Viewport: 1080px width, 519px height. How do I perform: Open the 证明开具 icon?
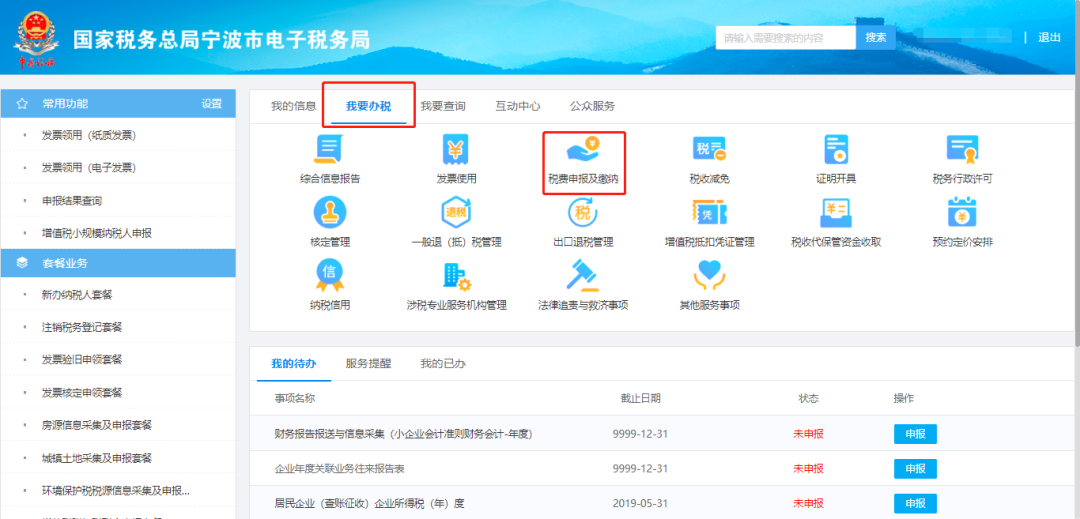point(835,149)
